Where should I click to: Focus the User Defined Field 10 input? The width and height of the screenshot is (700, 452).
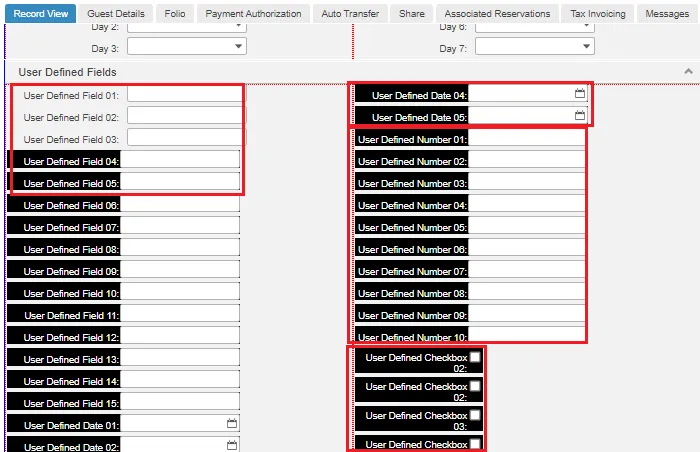click(180, 292)
